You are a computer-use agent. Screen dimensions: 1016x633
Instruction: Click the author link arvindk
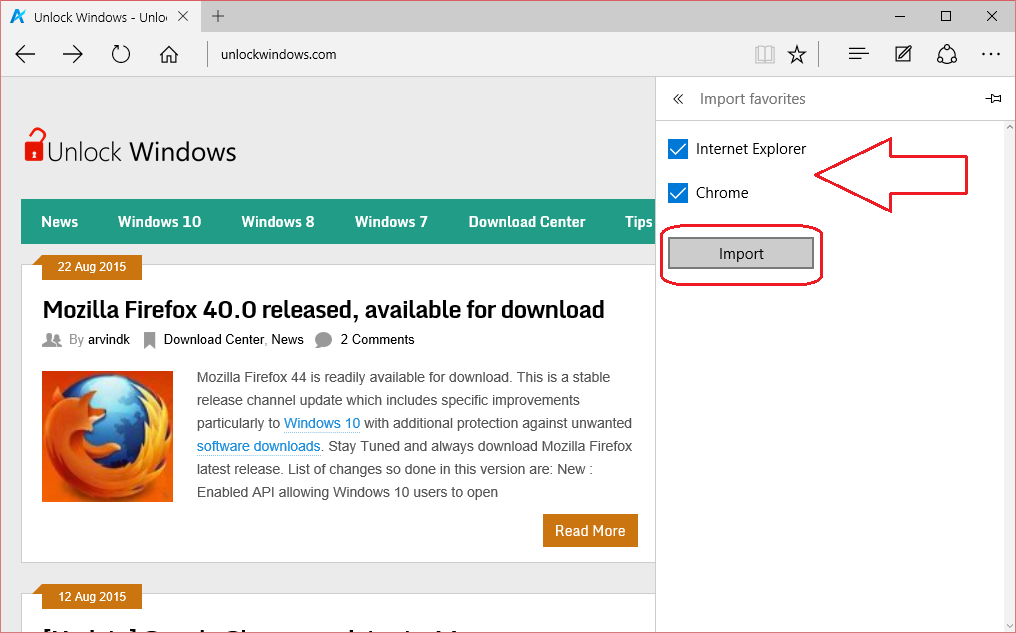tap(109, 340)
